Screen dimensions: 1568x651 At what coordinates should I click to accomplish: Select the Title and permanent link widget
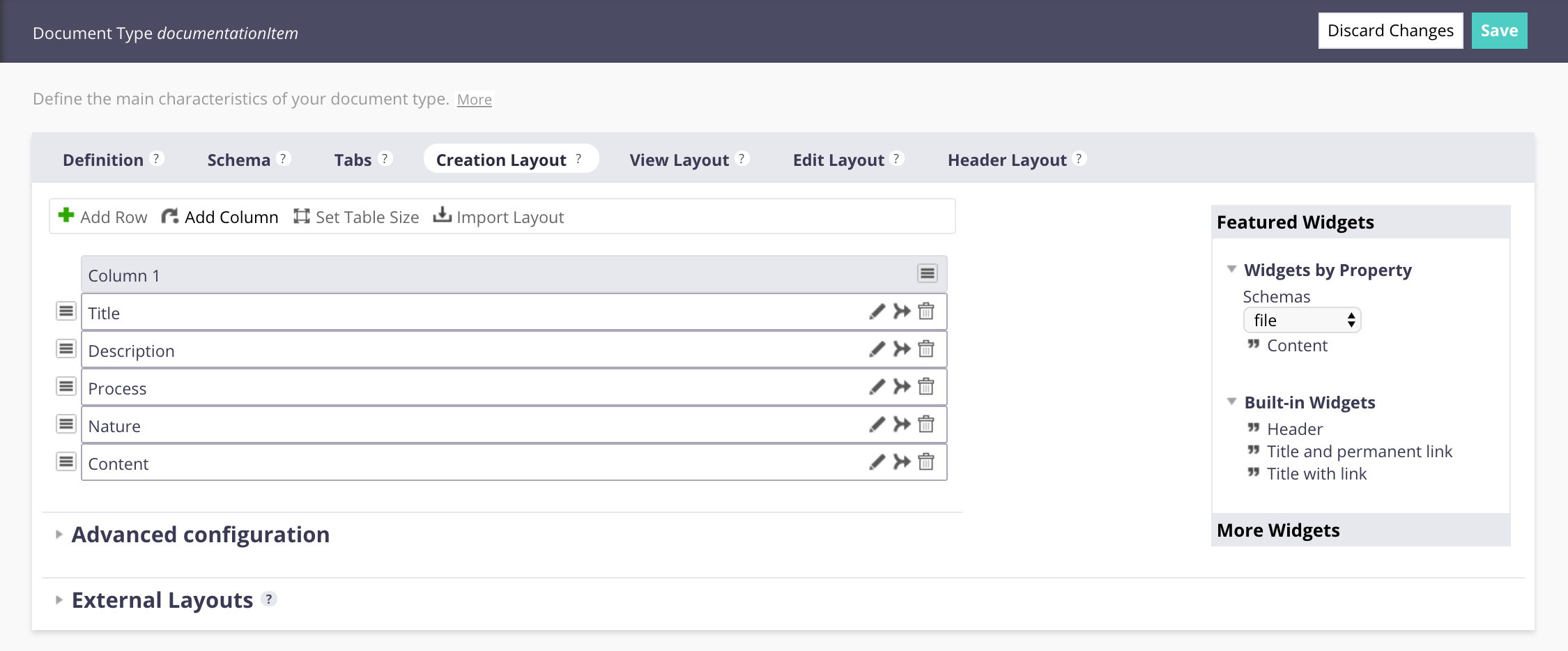[x=1359, y=451]
